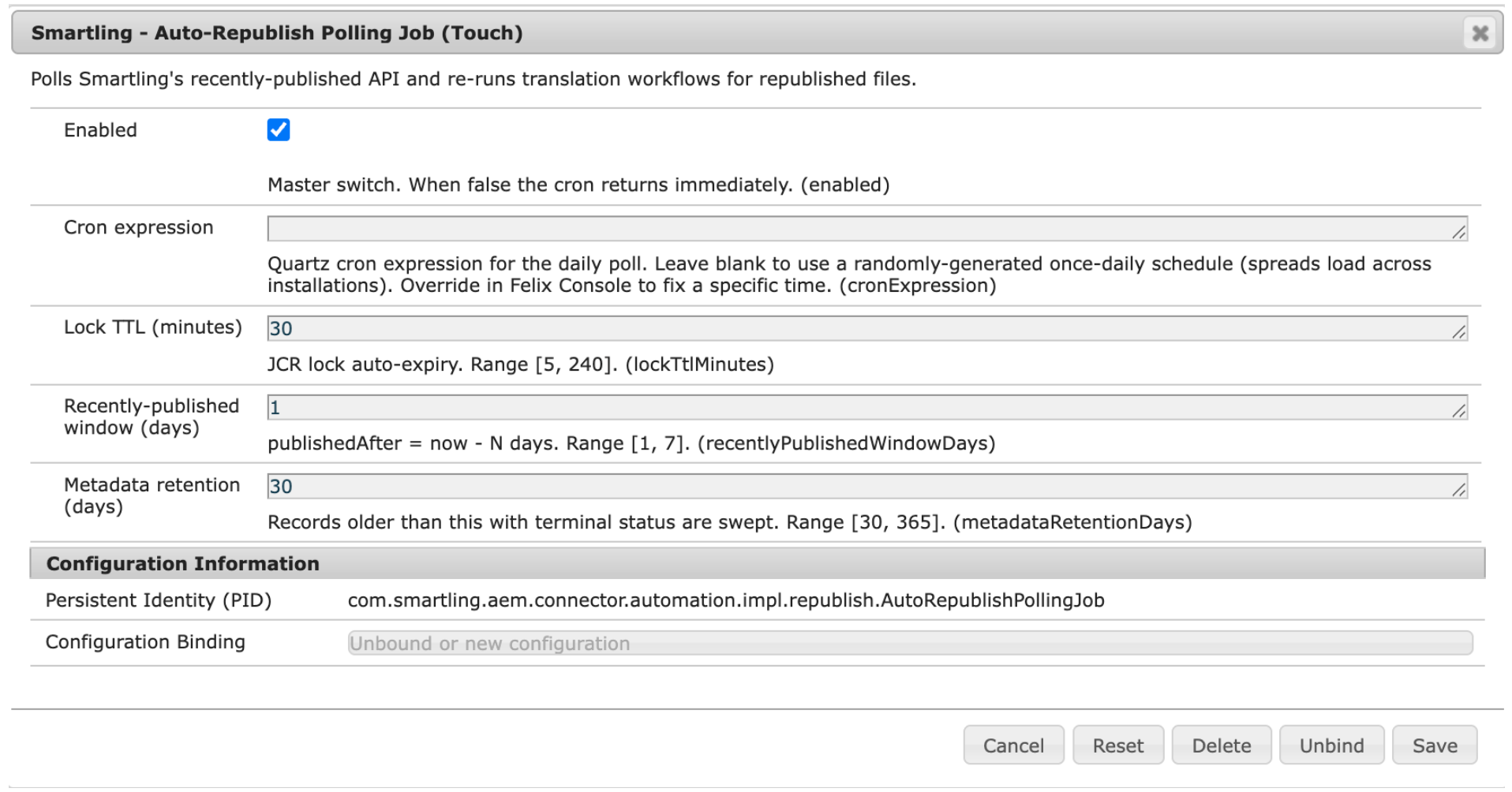Screen dimensions: 1512x792
Task: Click the Unbind button
Action: [1331, 745]
